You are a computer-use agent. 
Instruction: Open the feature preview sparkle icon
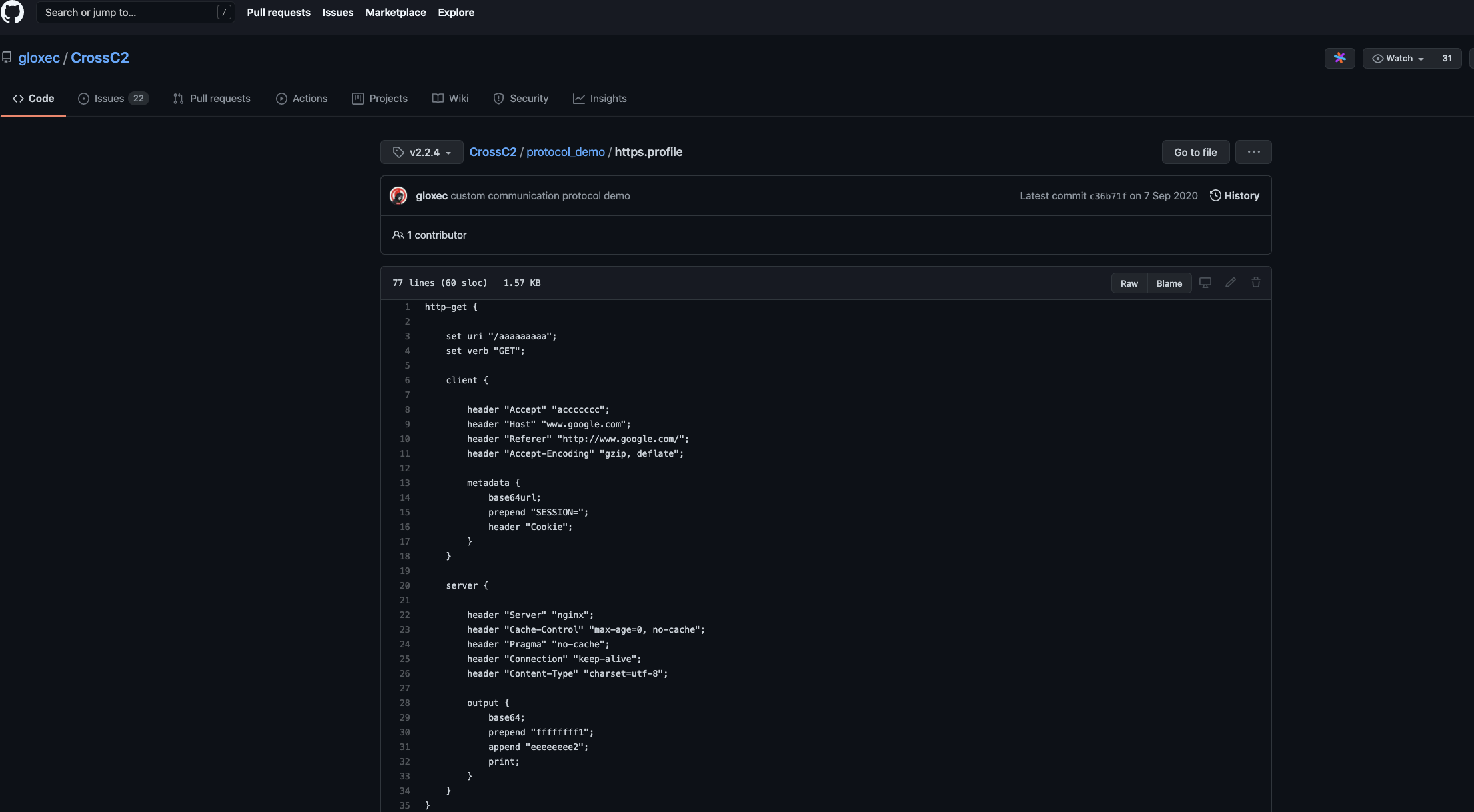[1339, 58]
